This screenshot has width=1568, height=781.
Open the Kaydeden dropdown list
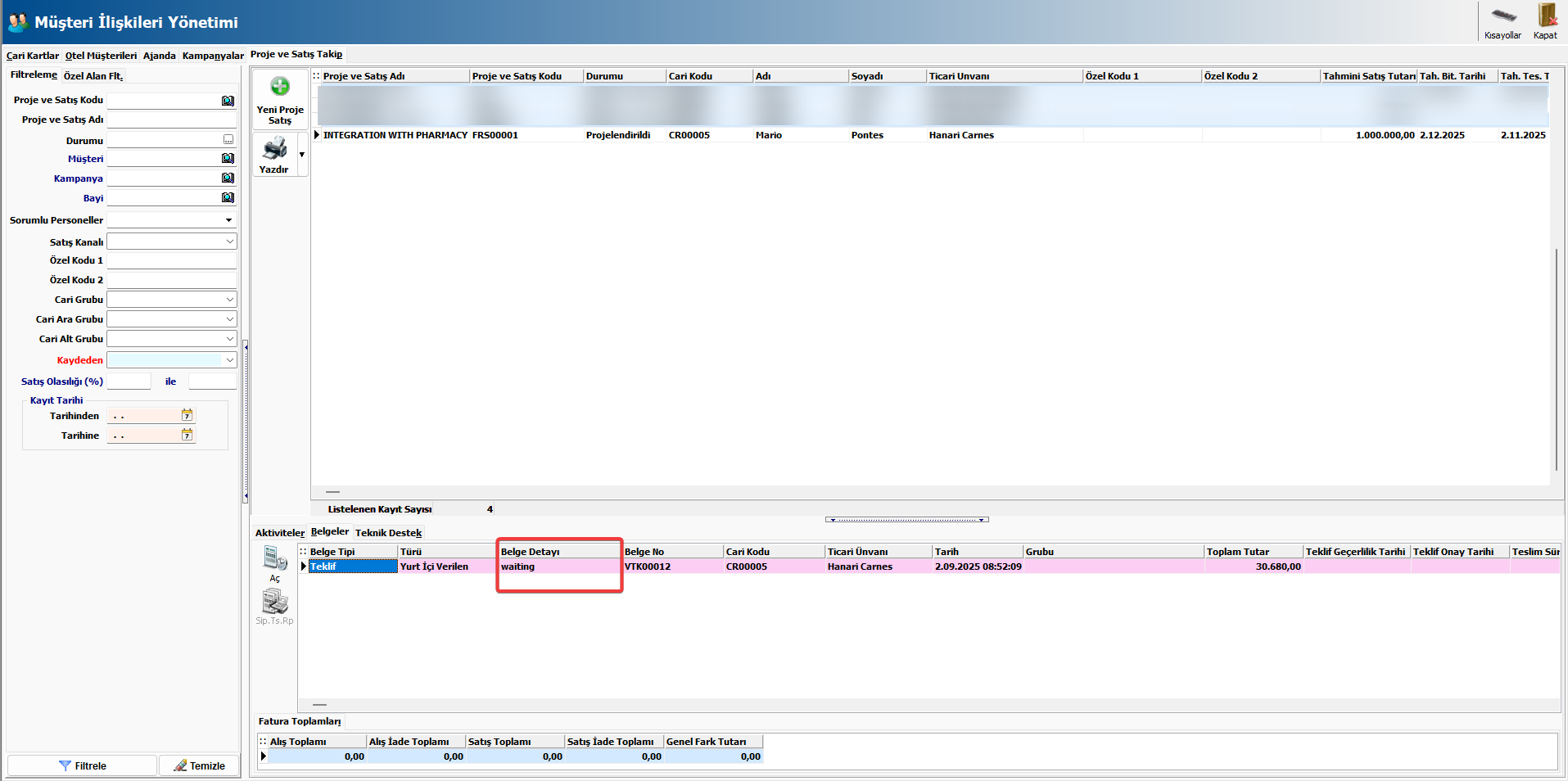[x=229, y=360]
